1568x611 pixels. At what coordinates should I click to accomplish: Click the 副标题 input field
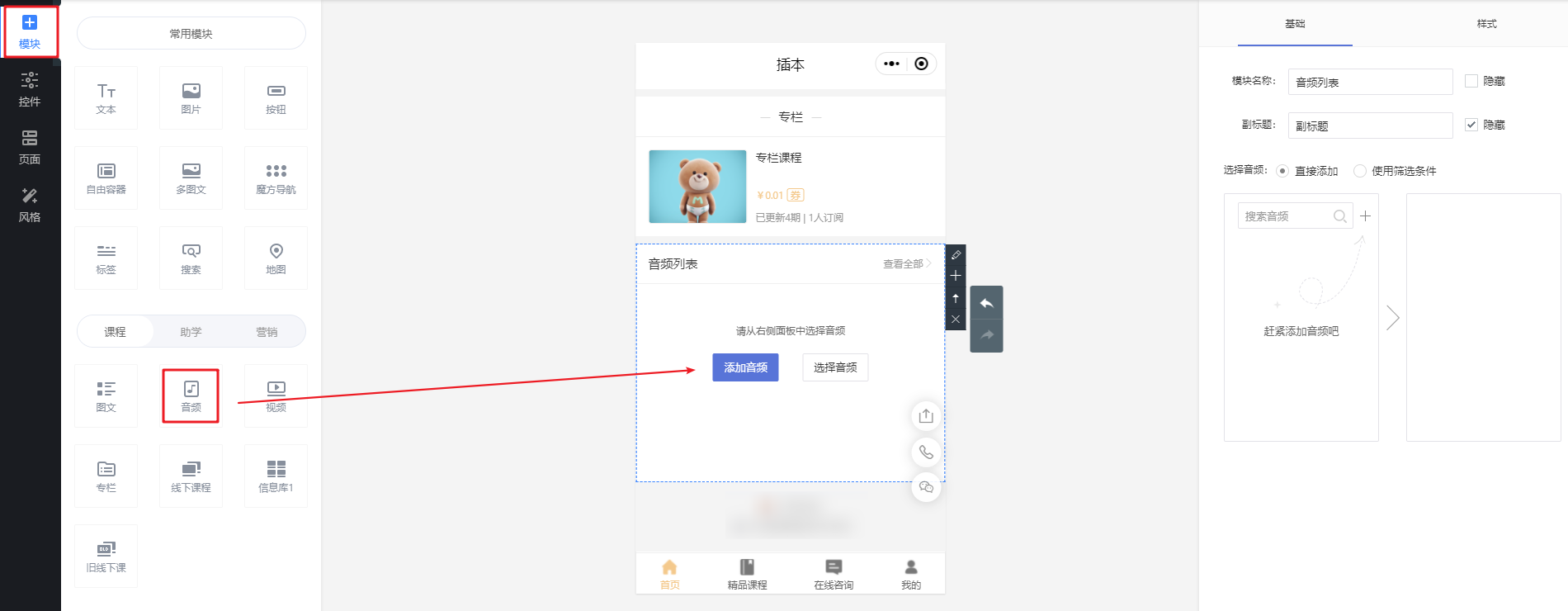[1370, 126]
